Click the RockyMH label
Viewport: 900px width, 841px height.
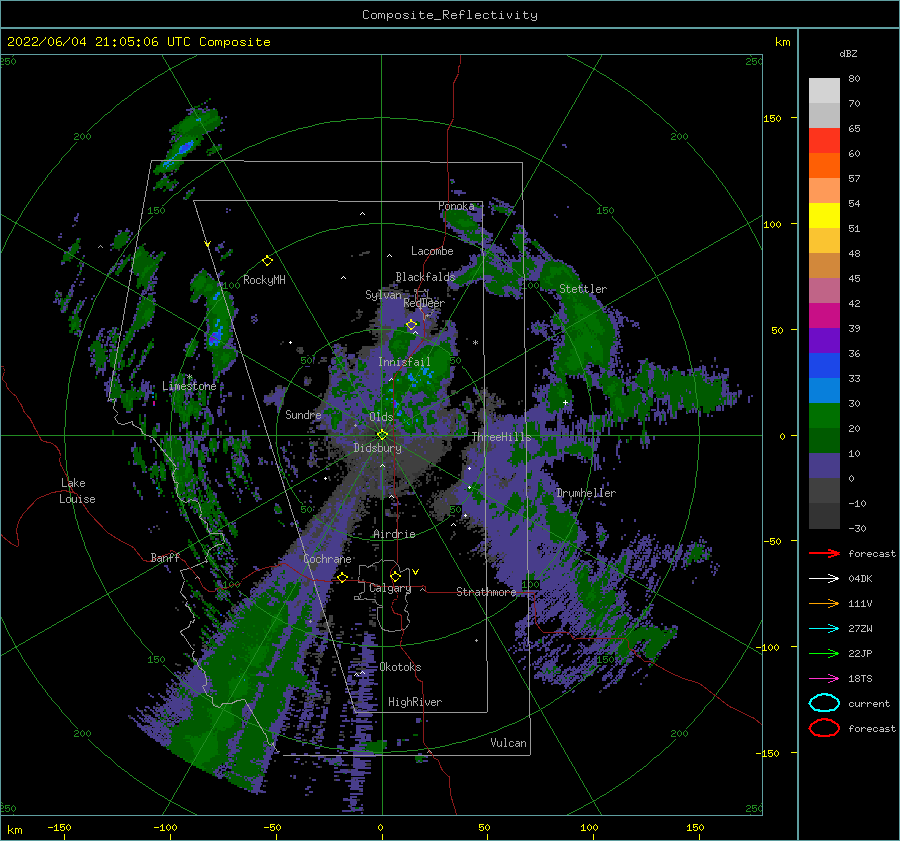(264, 280)
